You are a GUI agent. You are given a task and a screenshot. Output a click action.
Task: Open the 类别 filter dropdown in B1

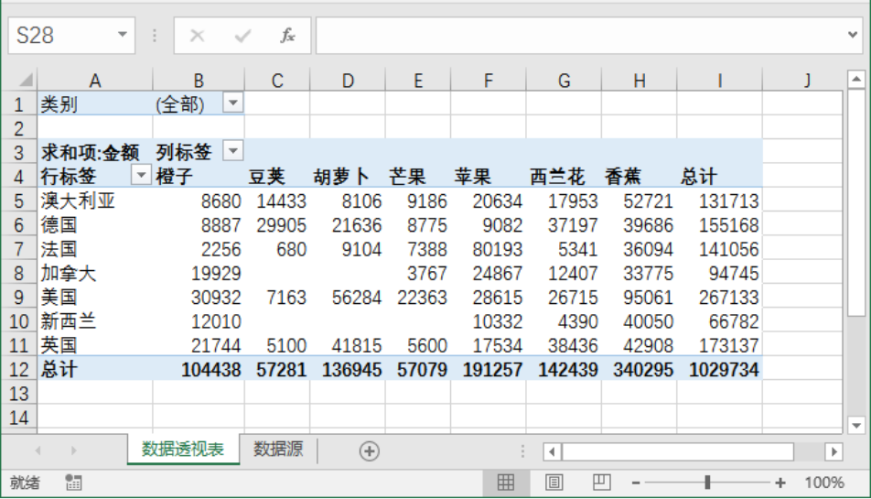pyautogui.click(x=233, y=103)
